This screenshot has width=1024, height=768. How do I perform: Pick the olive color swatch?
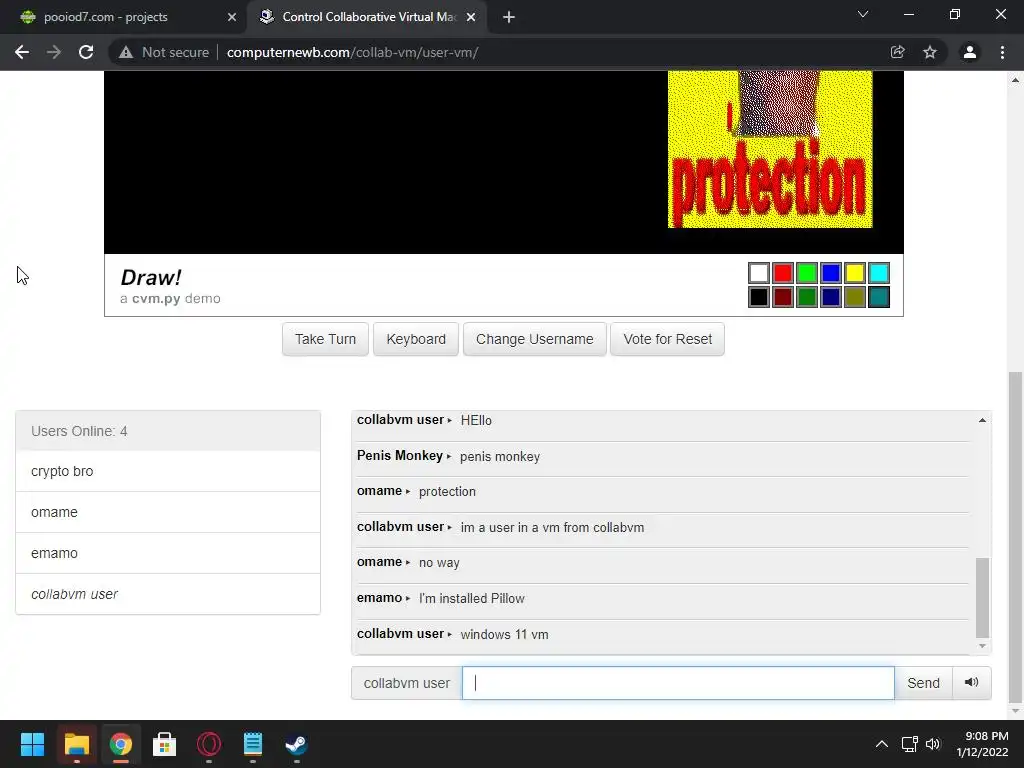tap(855, 297)
